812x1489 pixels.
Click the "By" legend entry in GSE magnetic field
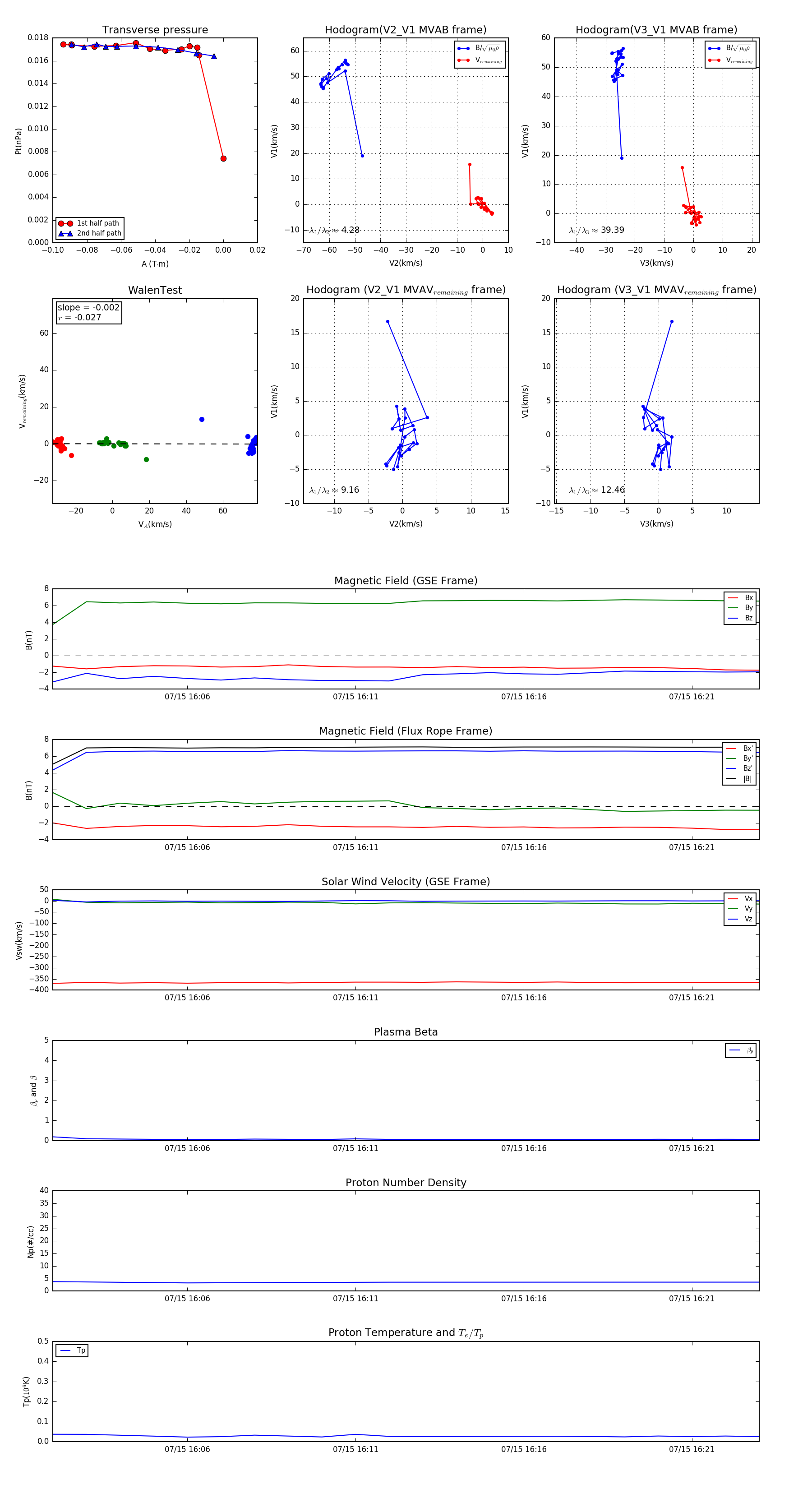click(740, 607)
